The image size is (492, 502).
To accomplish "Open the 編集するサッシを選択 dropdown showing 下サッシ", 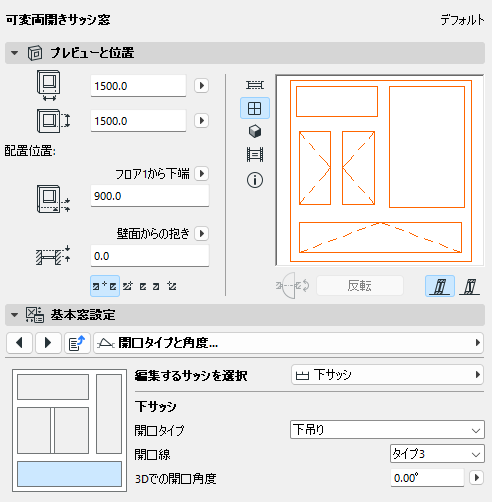I will point(387,375).
